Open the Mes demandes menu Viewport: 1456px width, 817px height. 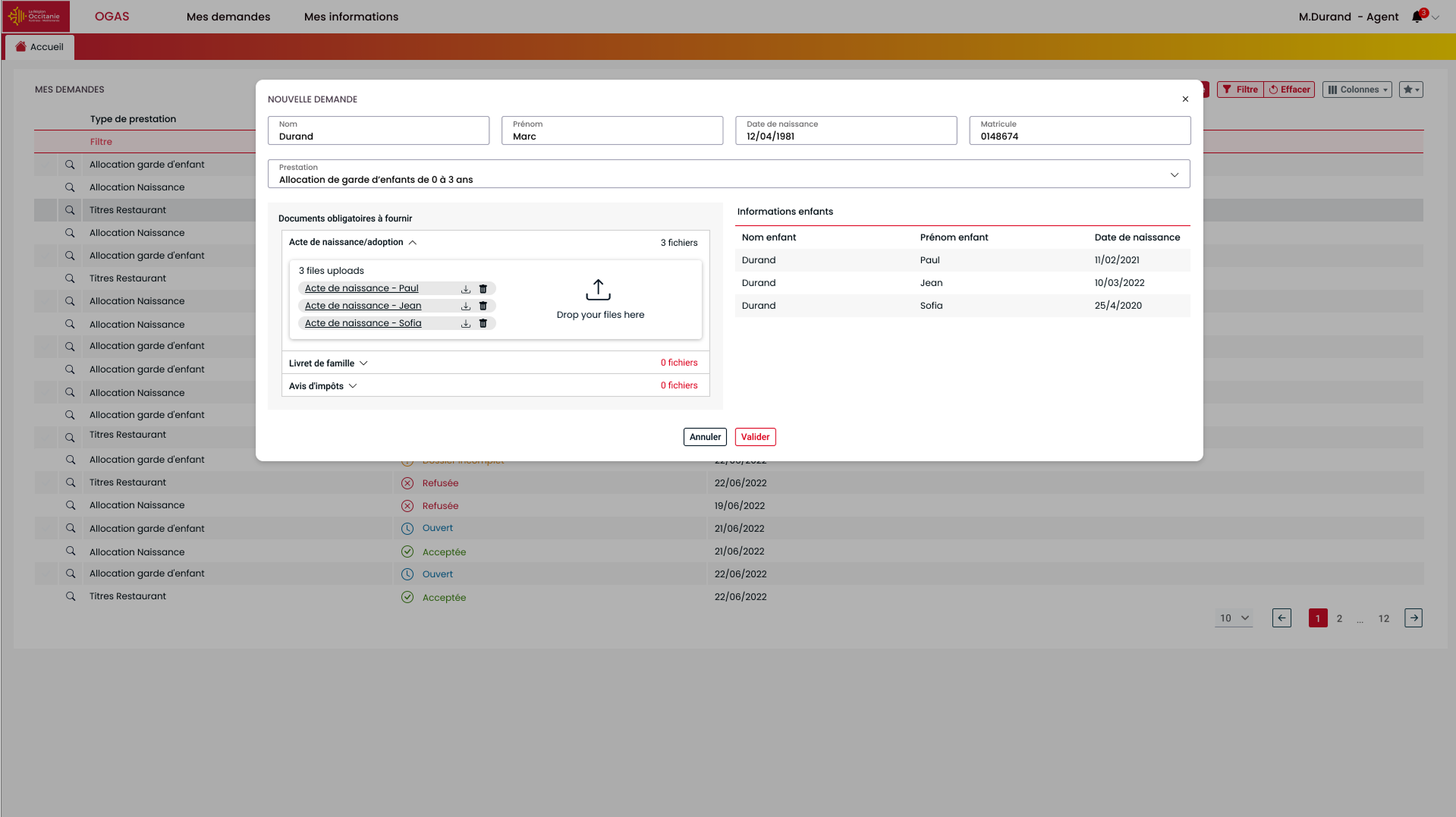(x=228, y=17)
